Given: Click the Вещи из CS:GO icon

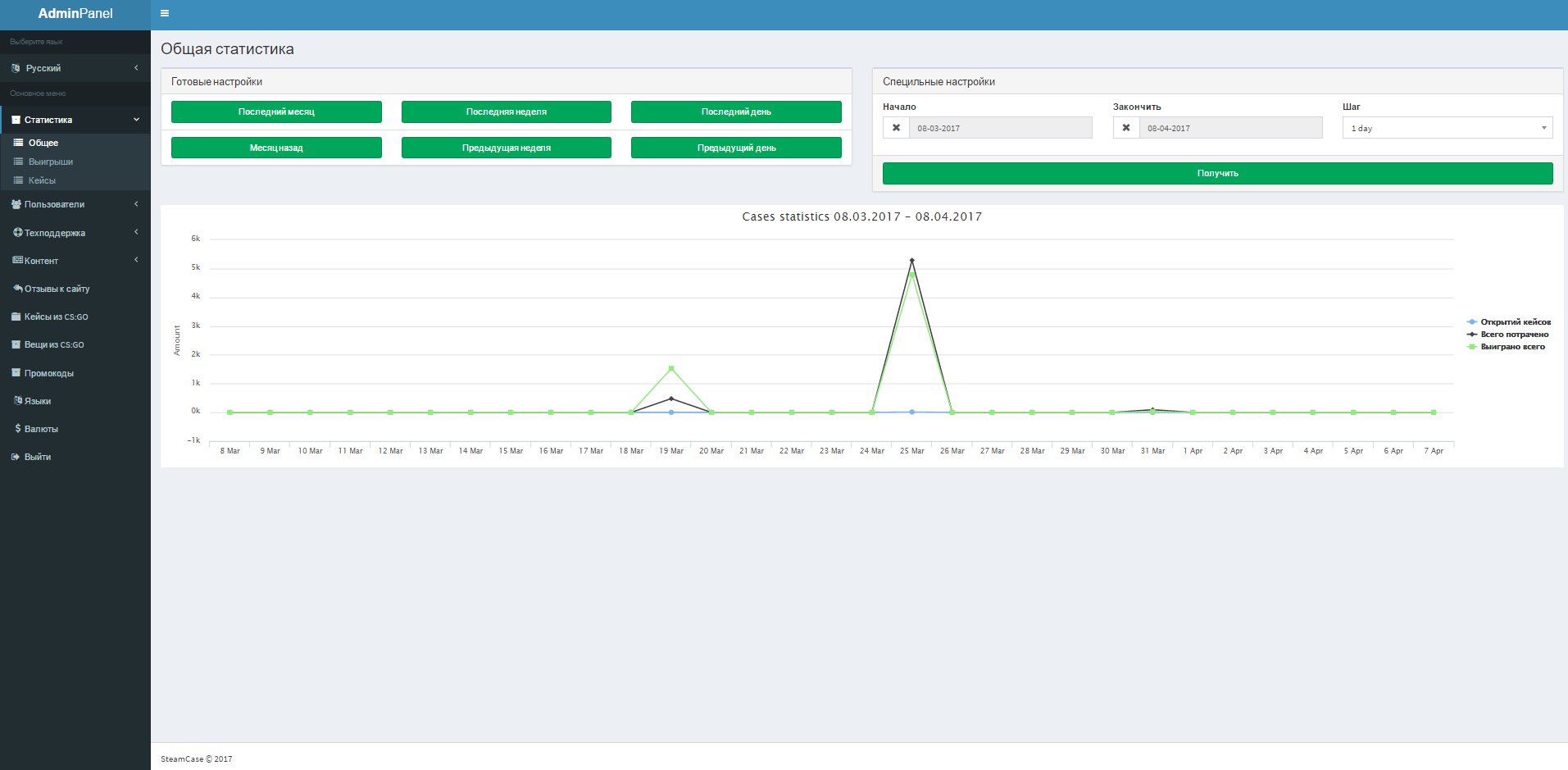Looking at the screenshot, I should click(x=16, y=344).
